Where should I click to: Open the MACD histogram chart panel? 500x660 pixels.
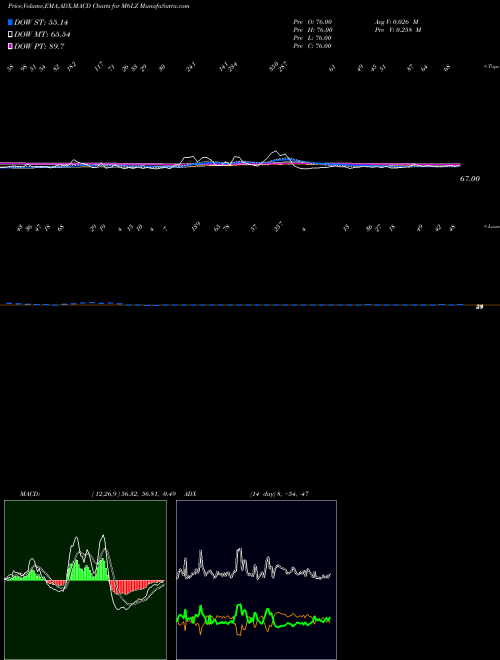coord(85,580)
